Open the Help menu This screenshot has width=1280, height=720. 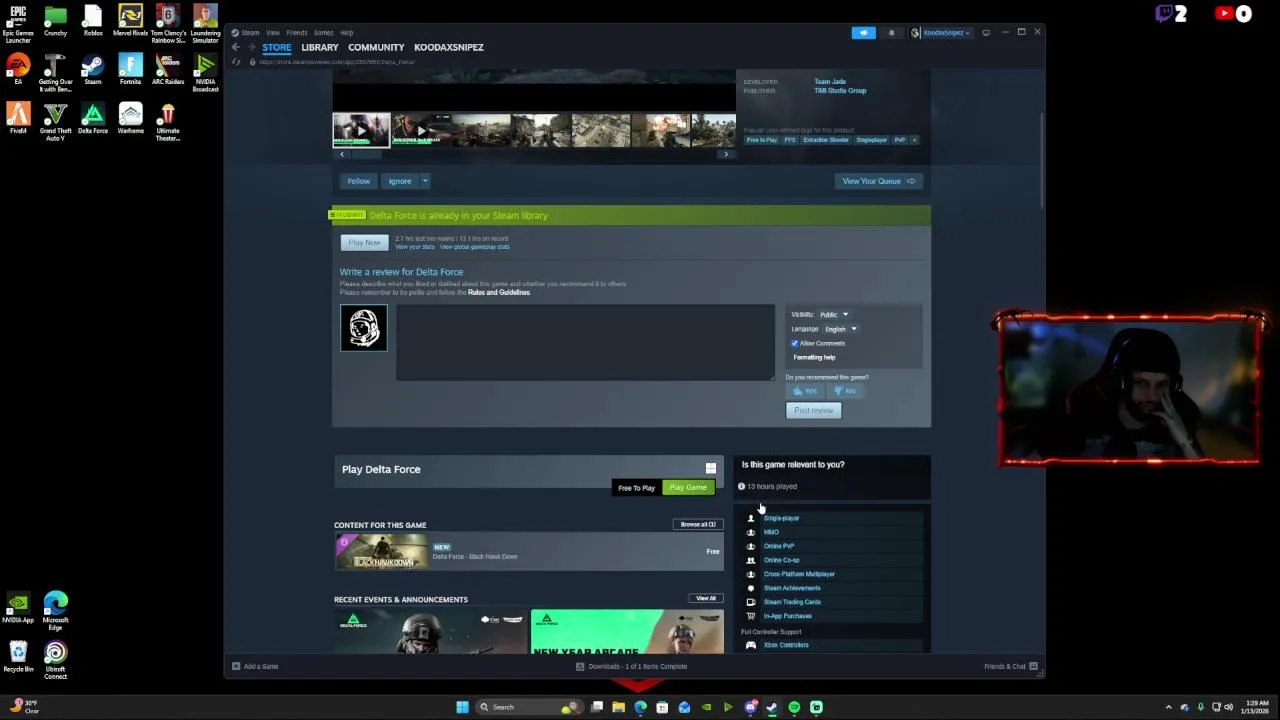[x=346, y=33]
